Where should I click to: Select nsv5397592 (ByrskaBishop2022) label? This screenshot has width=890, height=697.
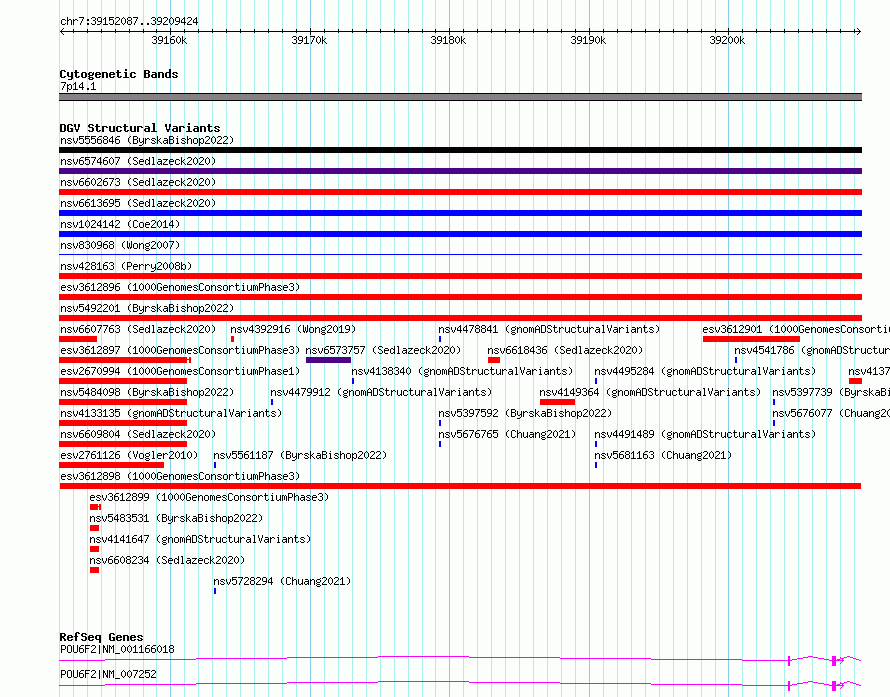click(525, 413)
